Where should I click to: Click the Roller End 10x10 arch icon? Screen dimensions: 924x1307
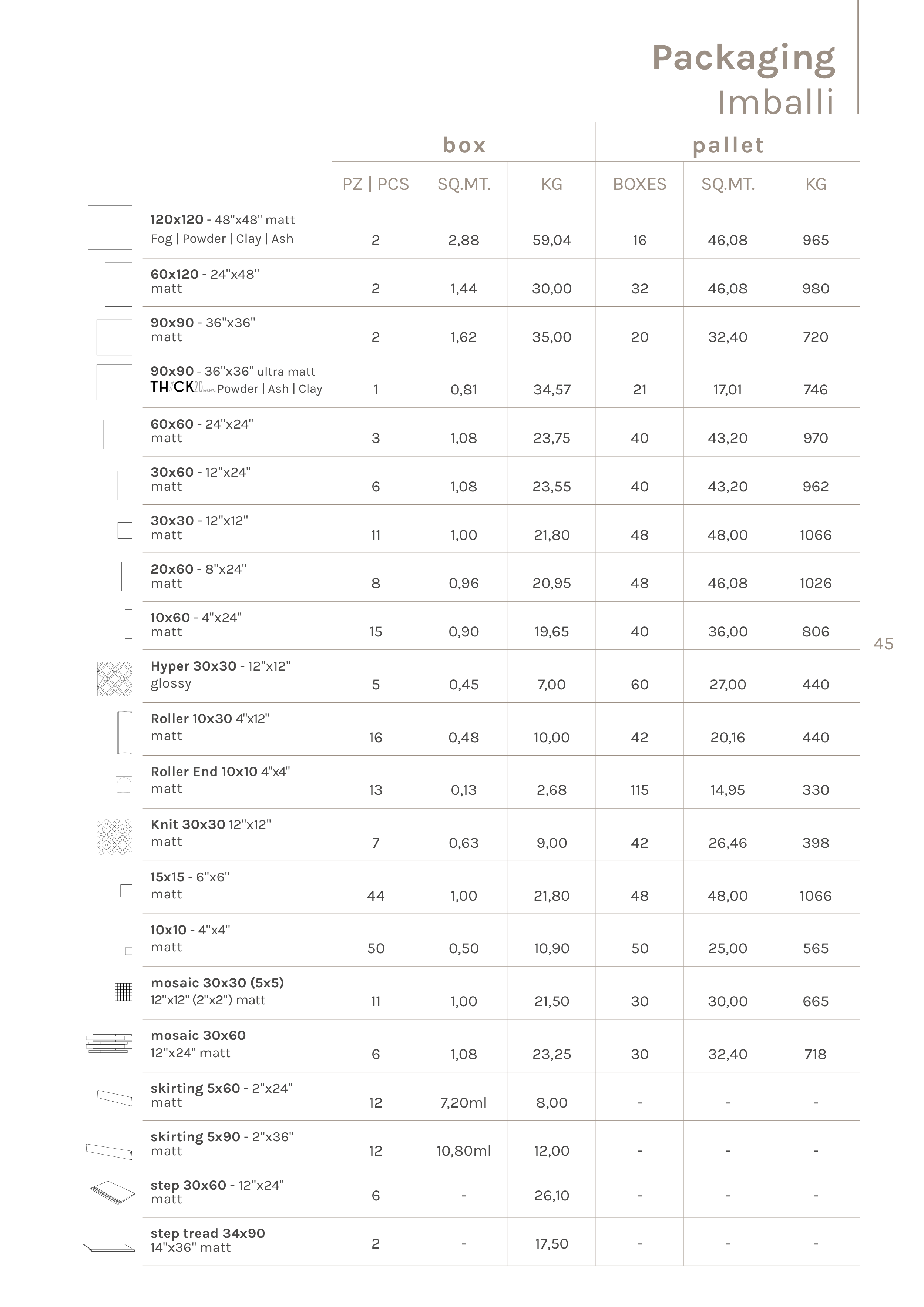(124, 784)
